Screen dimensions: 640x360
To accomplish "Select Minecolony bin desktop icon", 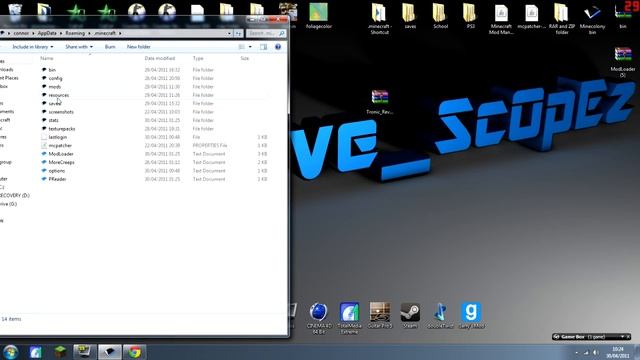I will tap(592, 18).
